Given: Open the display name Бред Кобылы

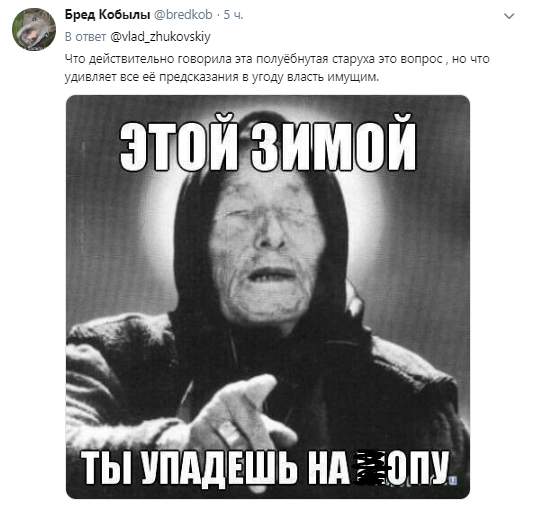Looking at the screenshot, I should coord(107,15).
